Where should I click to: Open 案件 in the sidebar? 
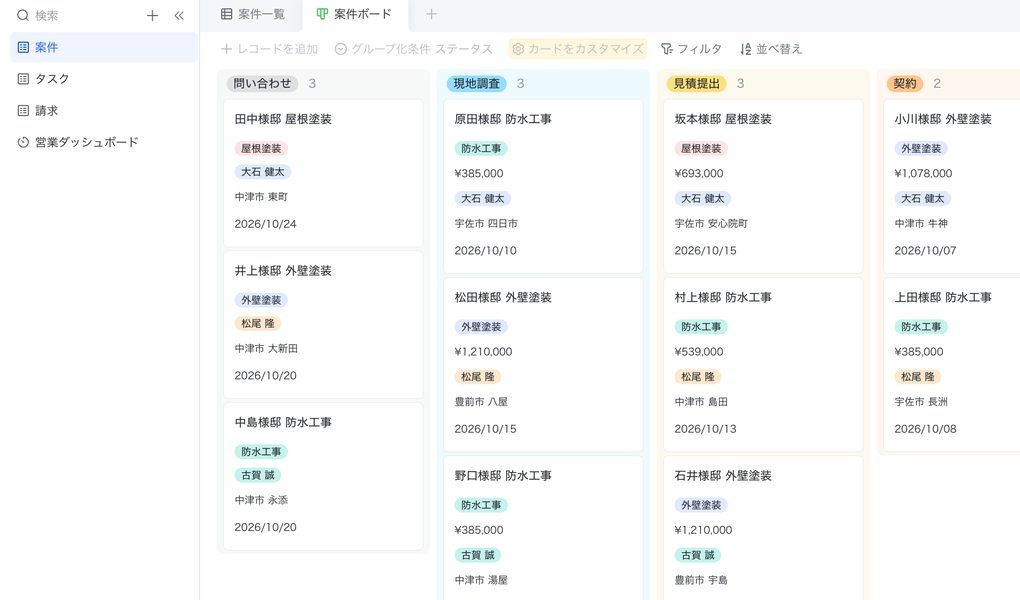click(104, 48)
